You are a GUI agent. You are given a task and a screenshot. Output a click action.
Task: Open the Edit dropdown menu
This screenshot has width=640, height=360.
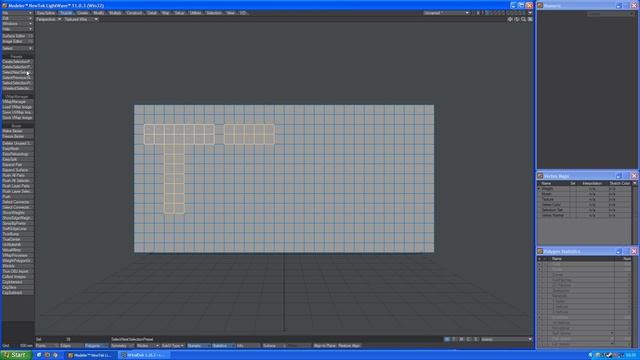click(17, 18)
